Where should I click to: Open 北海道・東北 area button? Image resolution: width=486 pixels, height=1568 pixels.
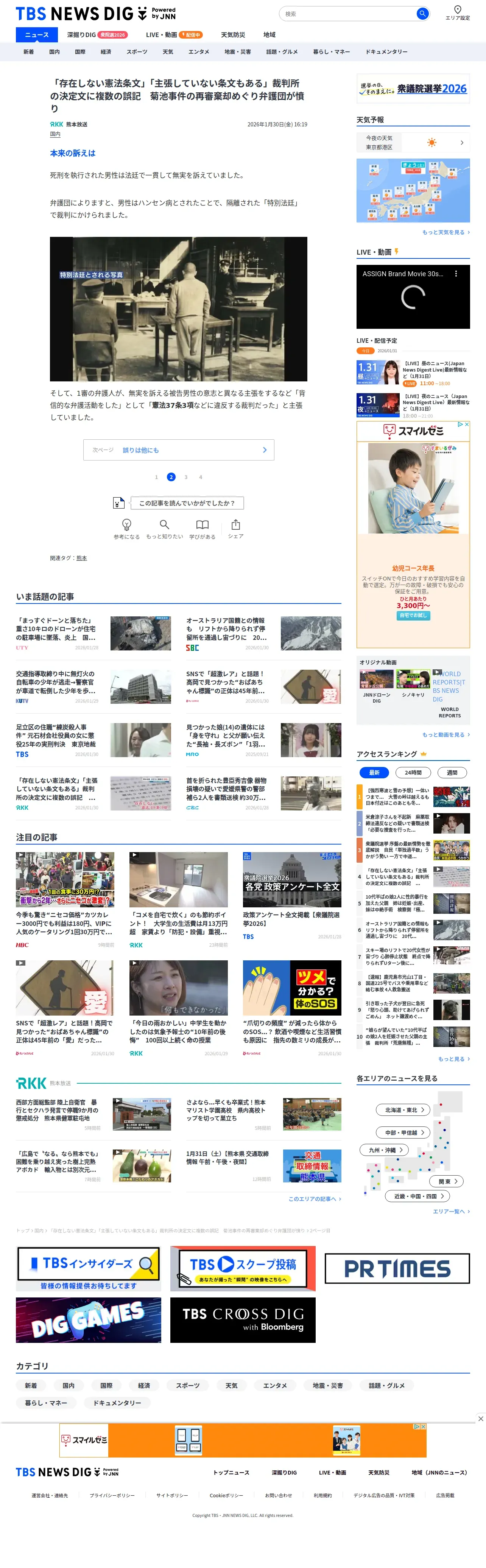(x=404, y=1110)
